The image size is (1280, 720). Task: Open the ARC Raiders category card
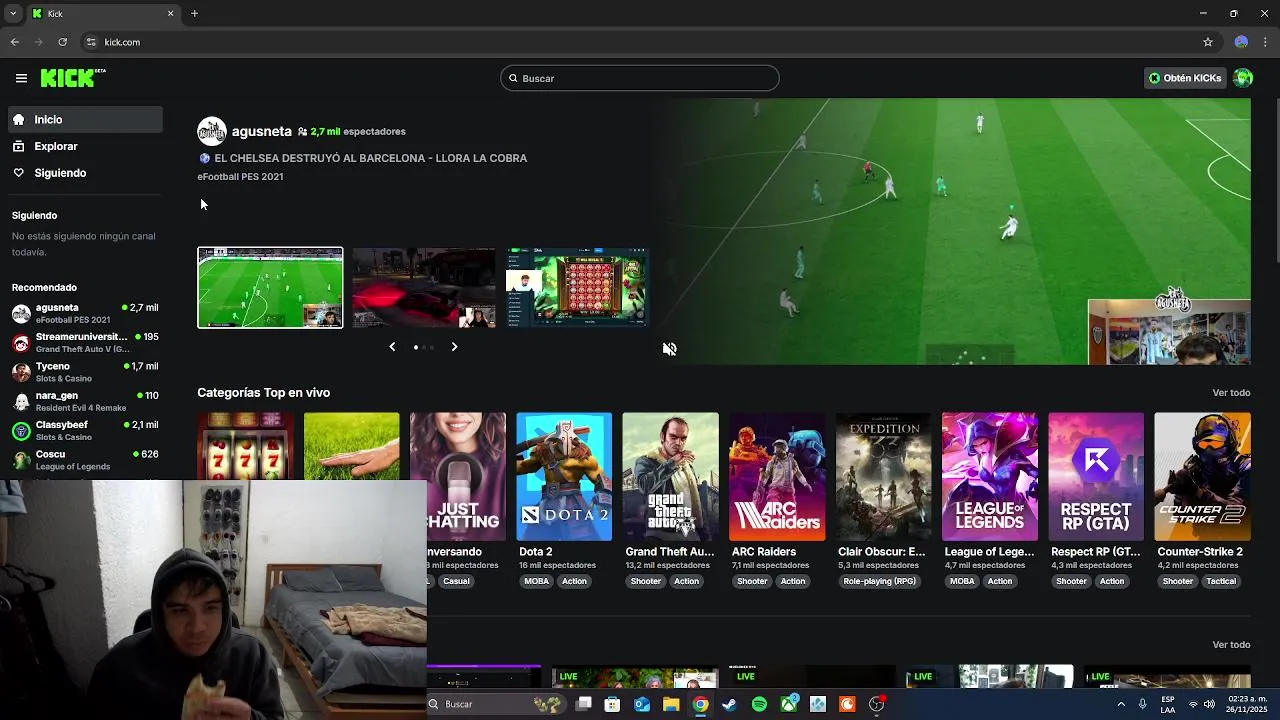click(x=777, y=477)
